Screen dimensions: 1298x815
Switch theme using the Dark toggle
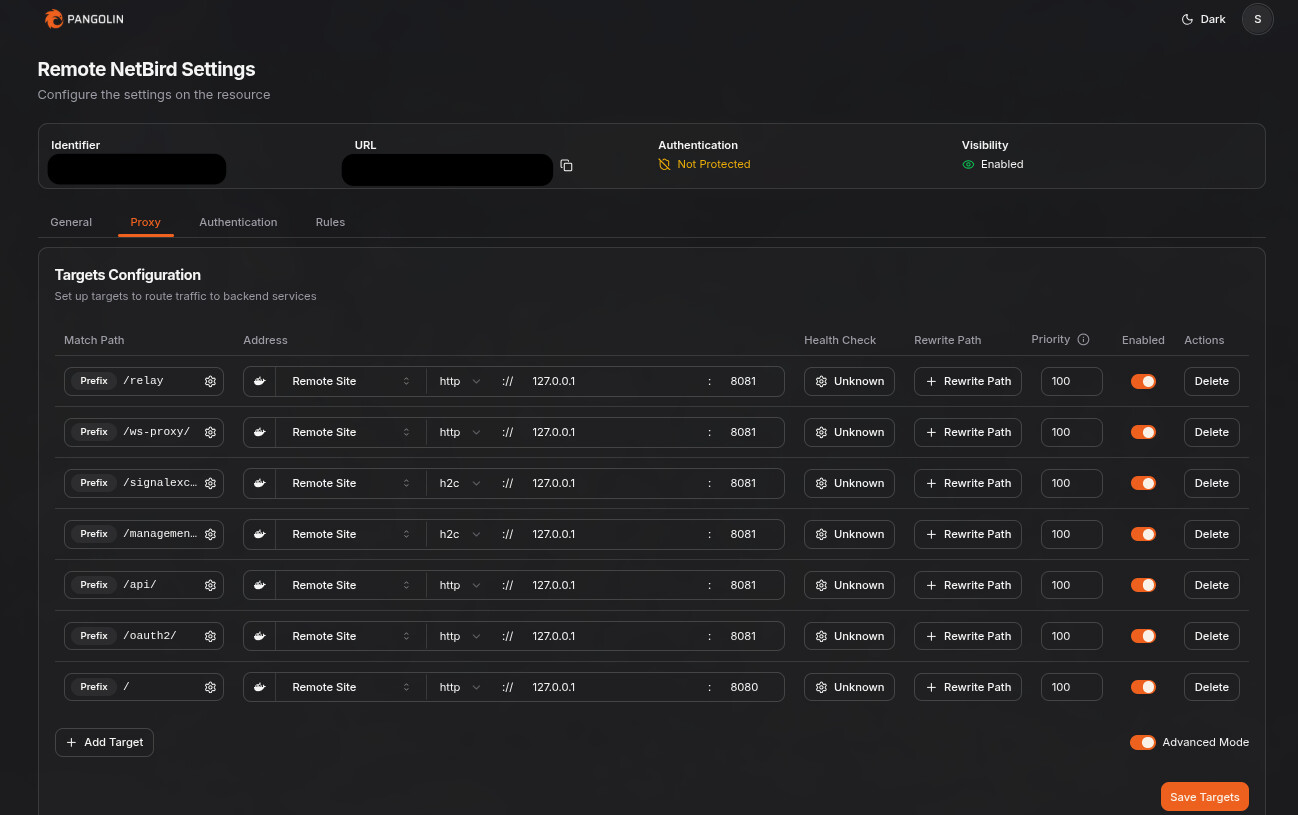click(1203, 19)
